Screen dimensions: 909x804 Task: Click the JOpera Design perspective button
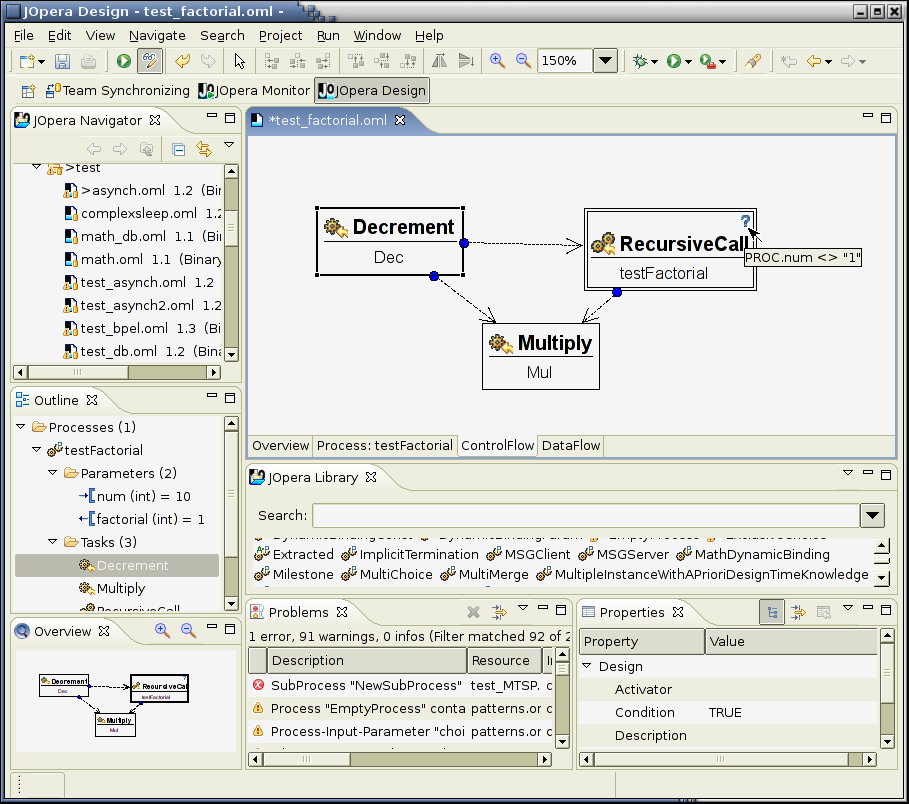372,90
